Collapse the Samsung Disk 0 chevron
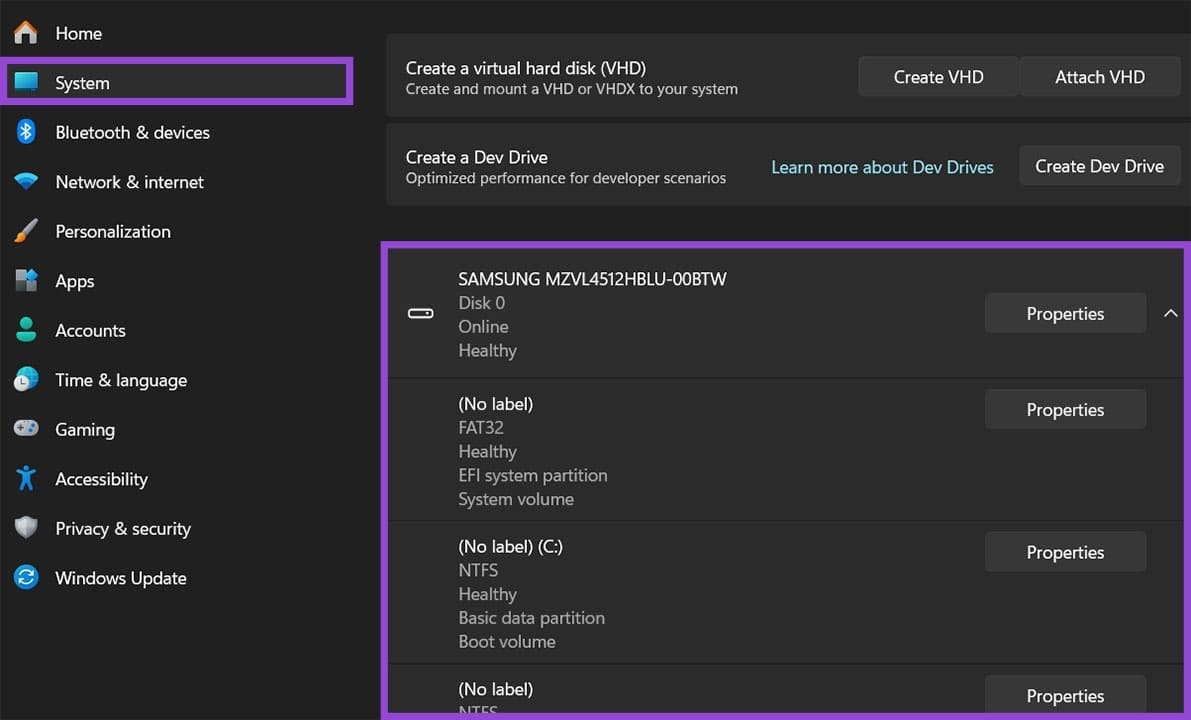The image size is (1191, 720). coord(1170,314)
